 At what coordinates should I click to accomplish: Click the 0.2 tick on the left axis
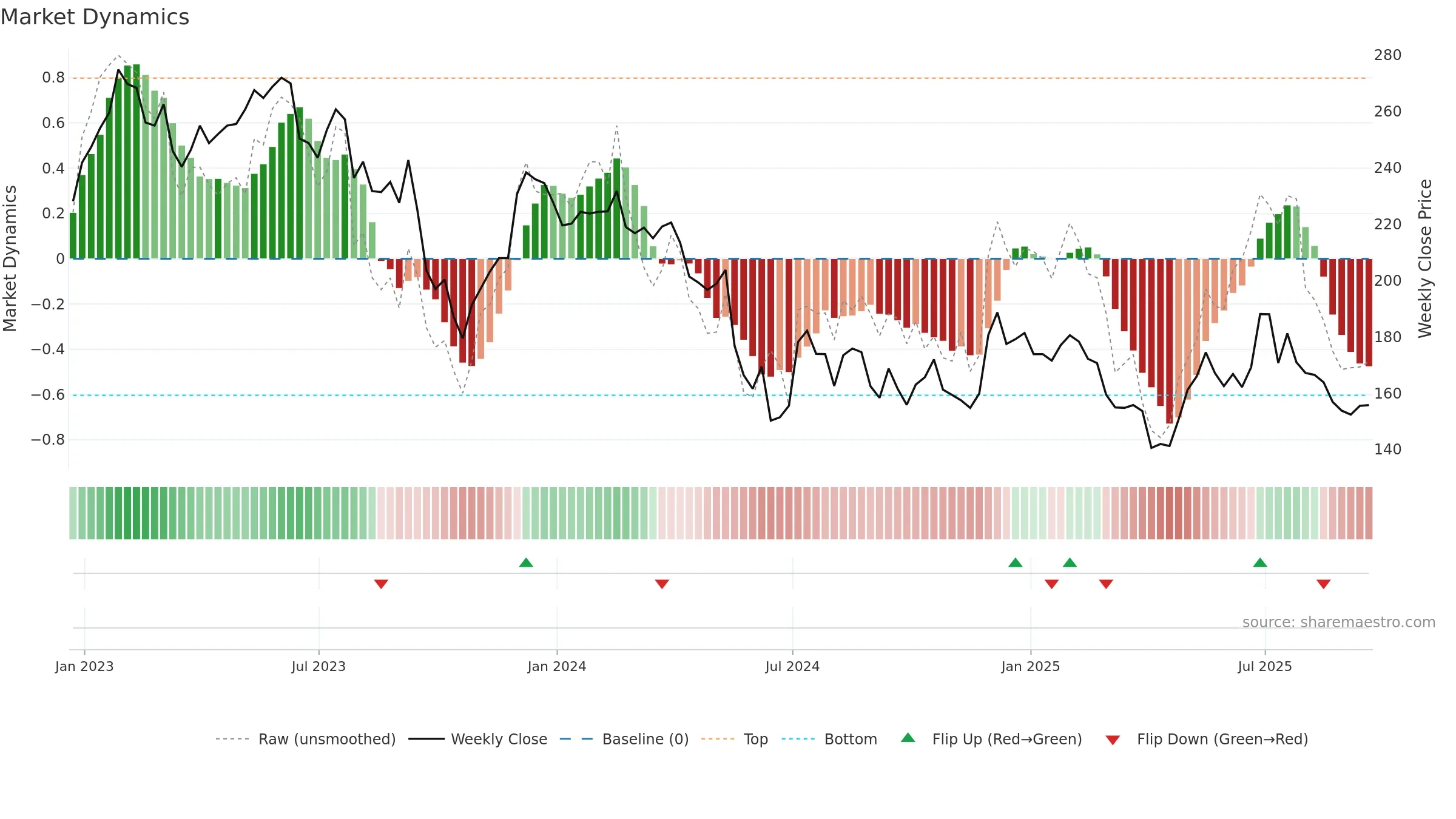tap(53, 214)
